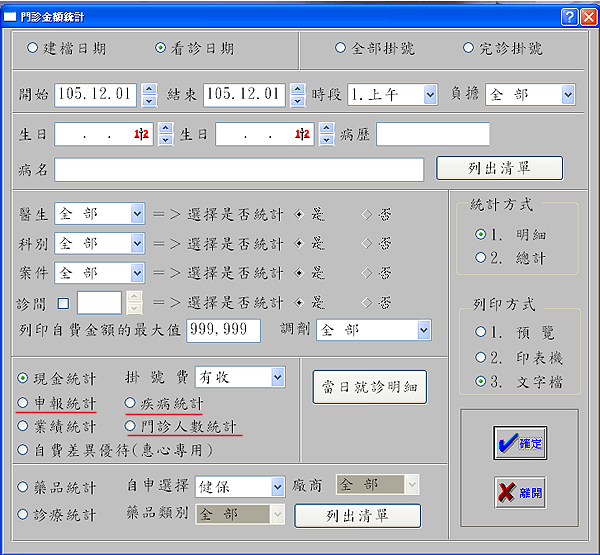Viewport: 600px width, 555px height.
Task: Select 2. 印表機 print method
Action: tap(482, 356)
